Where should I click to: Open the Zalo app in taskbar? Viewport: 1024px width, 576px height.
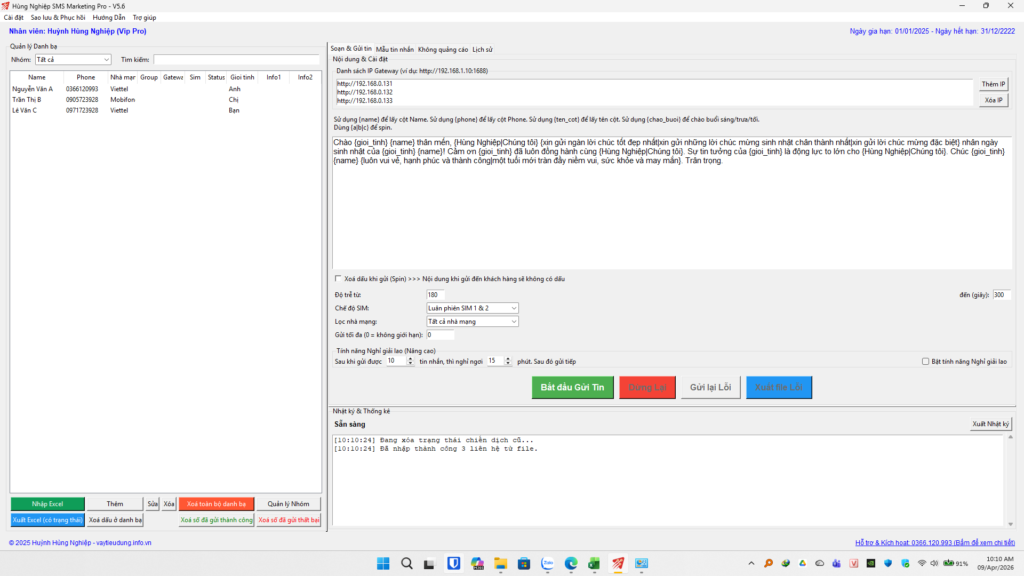[x=547, y=564]
